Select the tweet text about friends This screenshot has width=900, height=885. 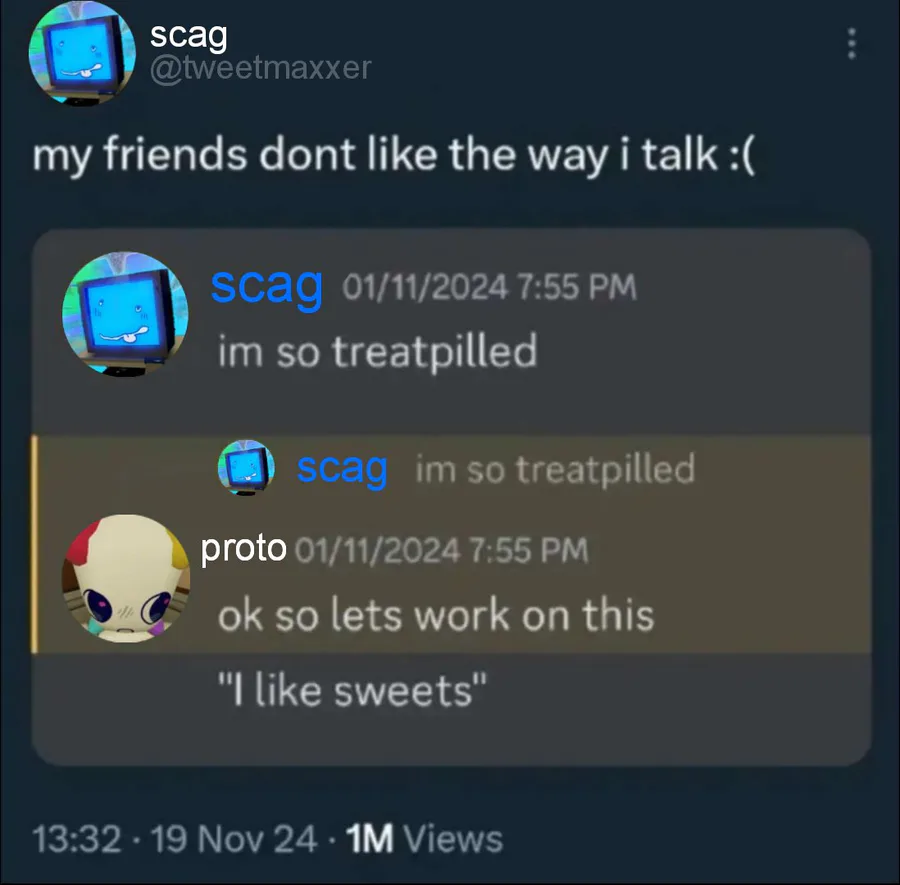pos(394,156)
